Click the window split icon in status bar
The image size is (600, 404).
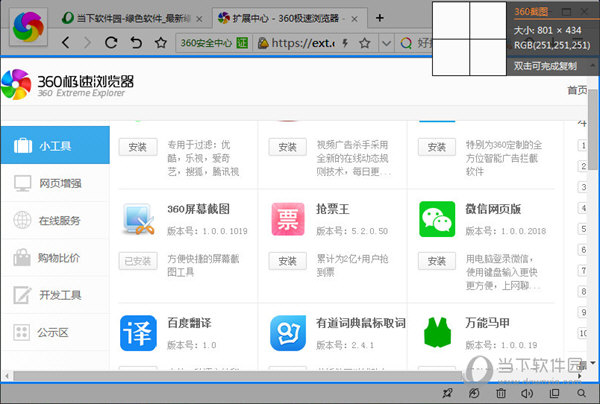(x=554, y=393)
